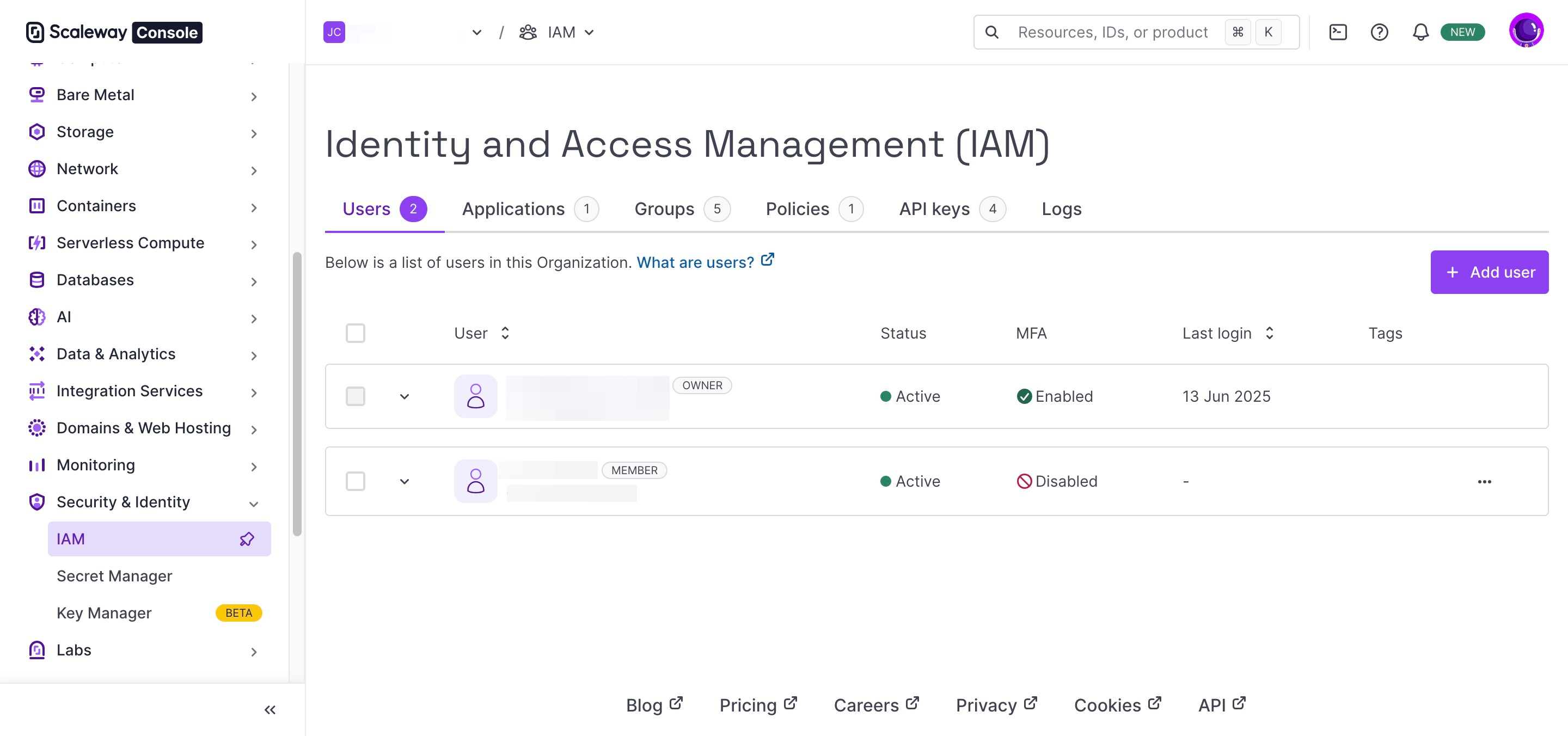Switch to the Logs tab
Image resolution: width=1568 pixels, height=736 pixels.
[1061, 209]
